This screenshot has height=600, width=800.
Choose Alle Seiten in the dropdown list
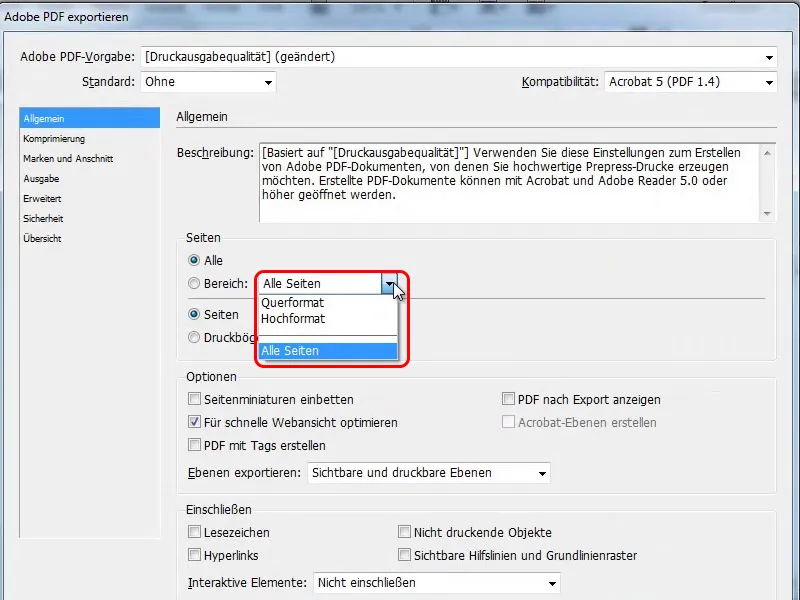pyautogui.click(x=328, y=351)
